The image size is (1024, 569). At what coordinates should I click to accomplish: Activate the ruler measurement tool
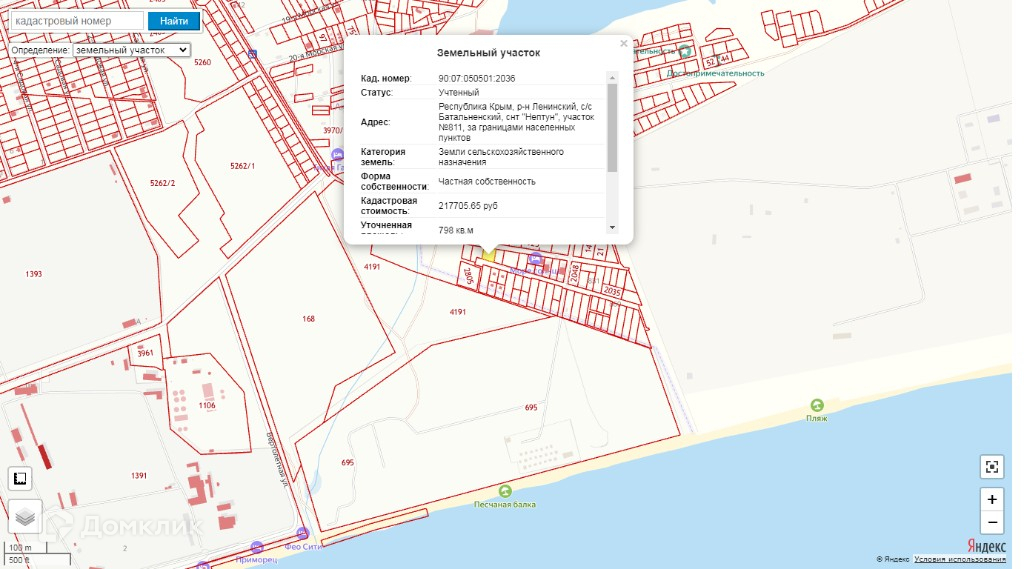tap(21, 478)
